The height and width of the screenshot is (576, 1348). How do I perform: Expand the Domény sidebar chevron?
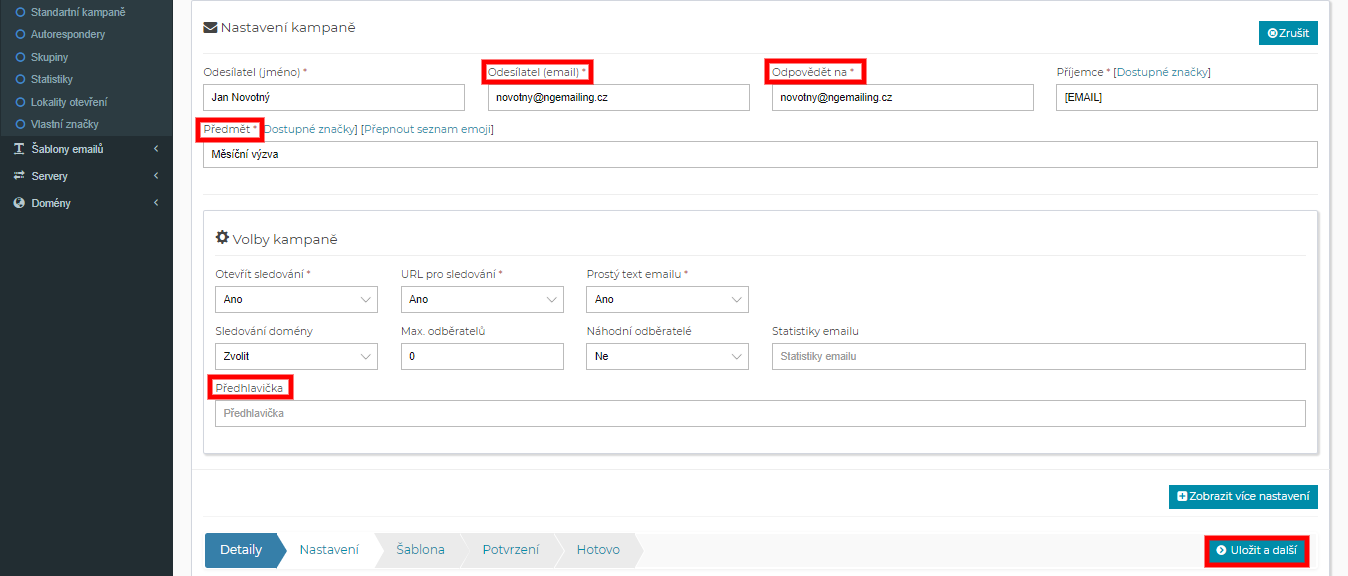pyautogui.click(x=156, y=203)
